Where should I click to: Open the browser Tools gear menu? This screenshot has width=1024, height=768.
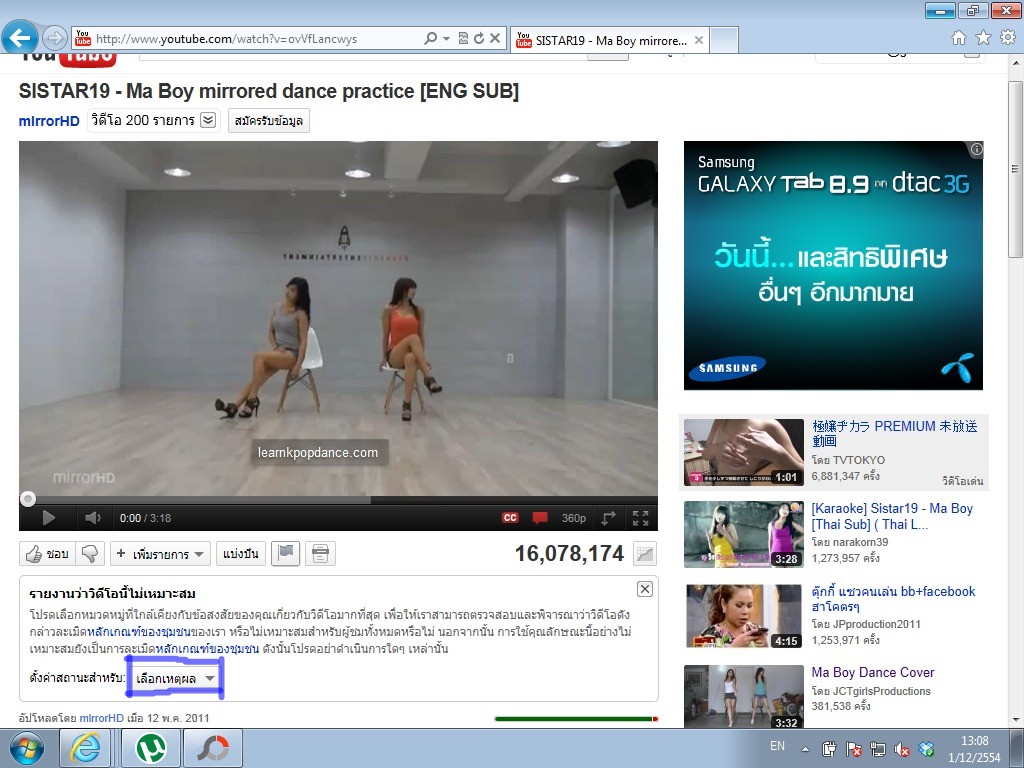pyautogui.click(x=1008, y=38)
